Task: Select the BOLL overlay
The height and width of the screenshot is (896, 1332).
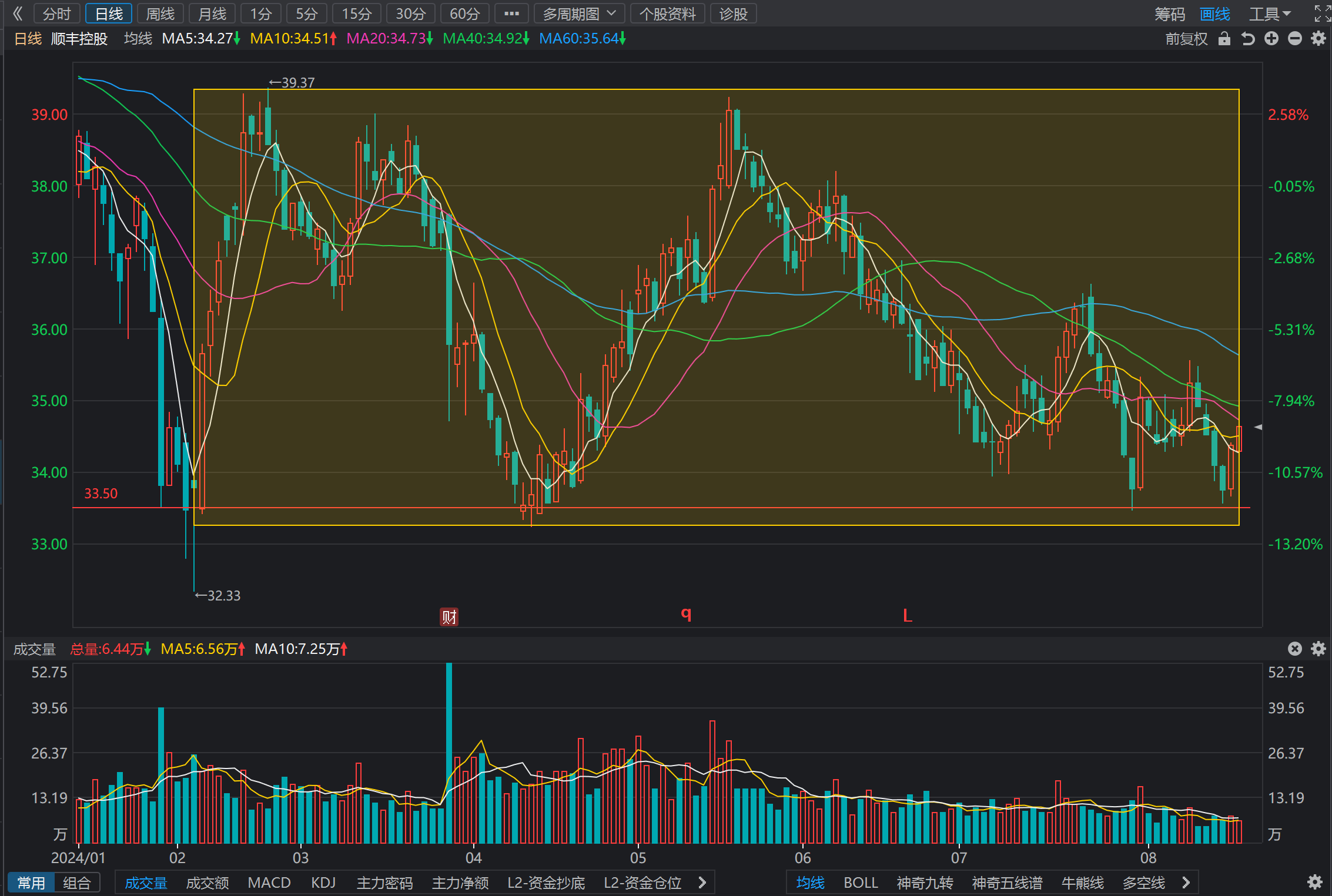Action: coord(861,882)
